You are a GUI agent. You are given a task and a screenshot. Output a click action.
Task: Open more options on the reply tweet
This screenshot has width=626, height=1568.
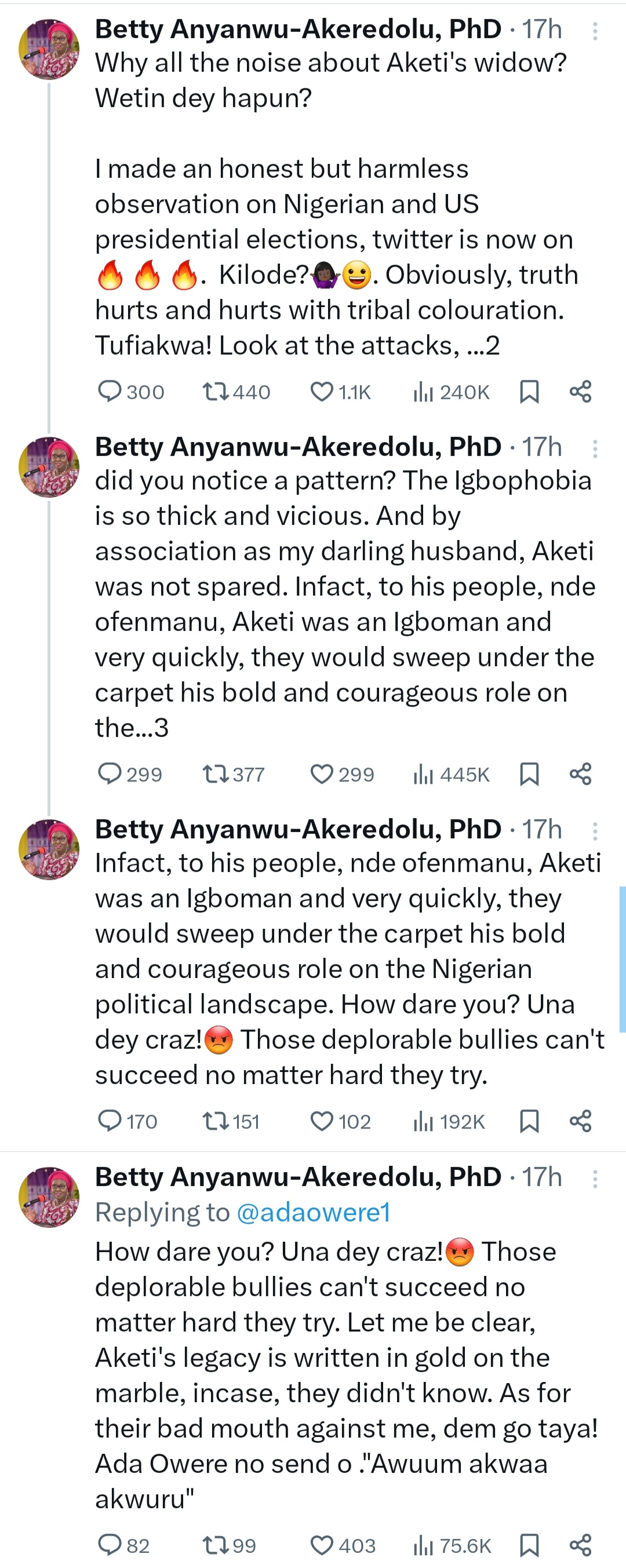(595, 1179)
